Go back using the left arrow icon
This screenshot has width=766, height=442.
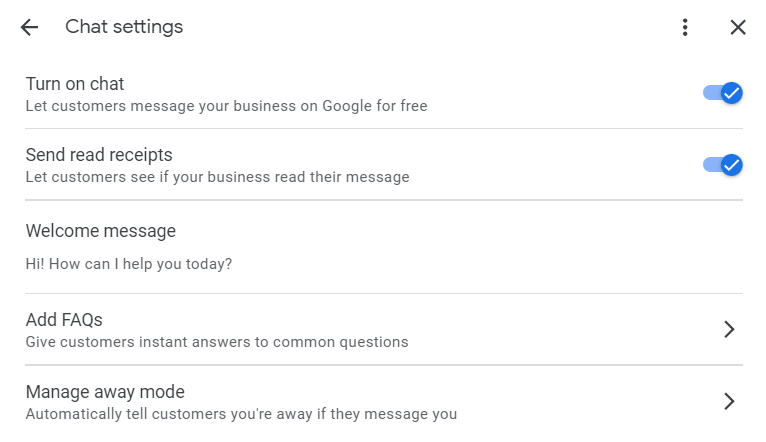coord(29,27)
